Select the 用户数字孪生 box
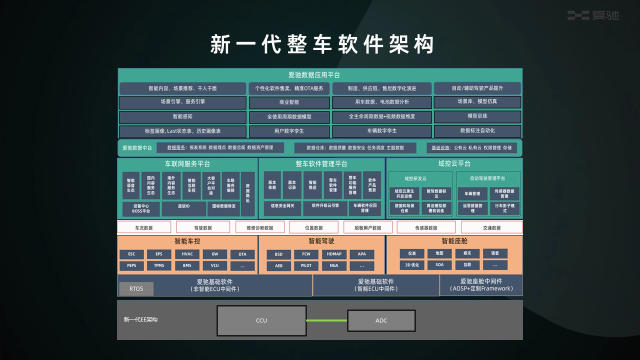The width and height of the screenshot is (640, 360). [x=289, y=131]
